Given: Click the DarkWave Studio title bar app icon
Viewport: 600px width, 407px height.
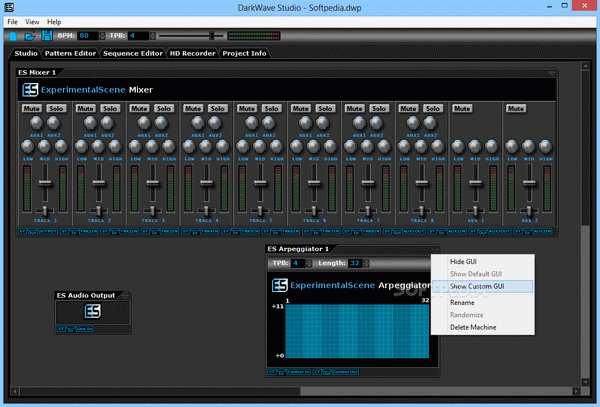Looking at the screenshot, I should click(9, 7).
